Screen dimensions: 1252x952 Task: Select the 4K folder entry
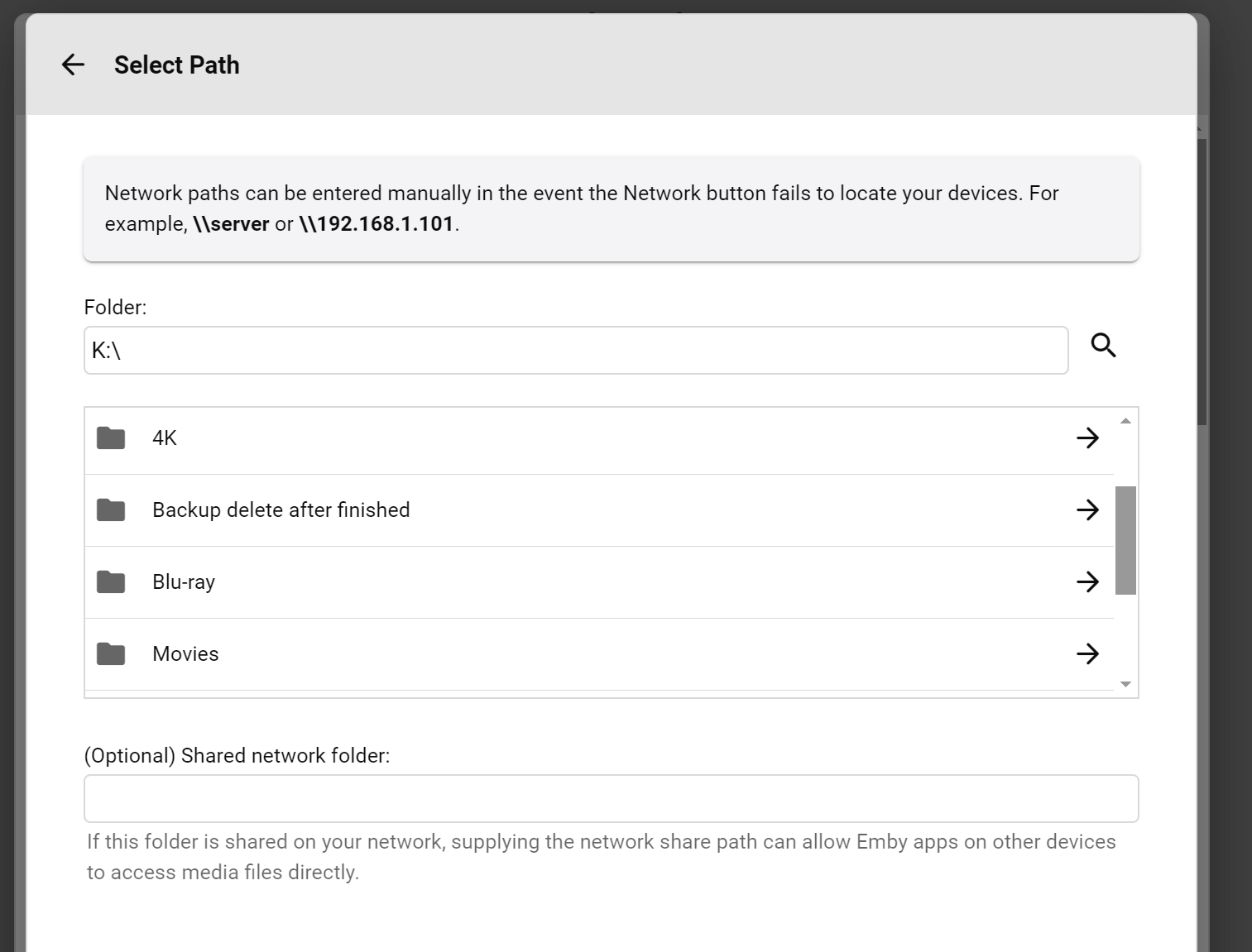click(x=165, y=438)
